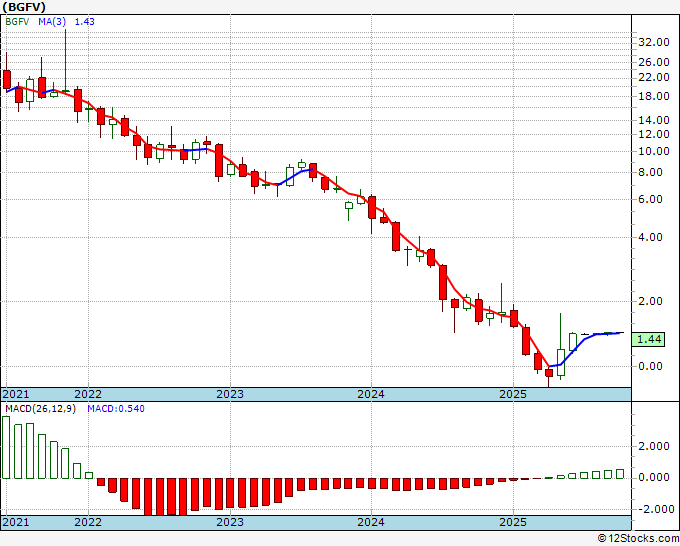Click the 26.00 price axis label
680x546 pixels.
(654, 62)
